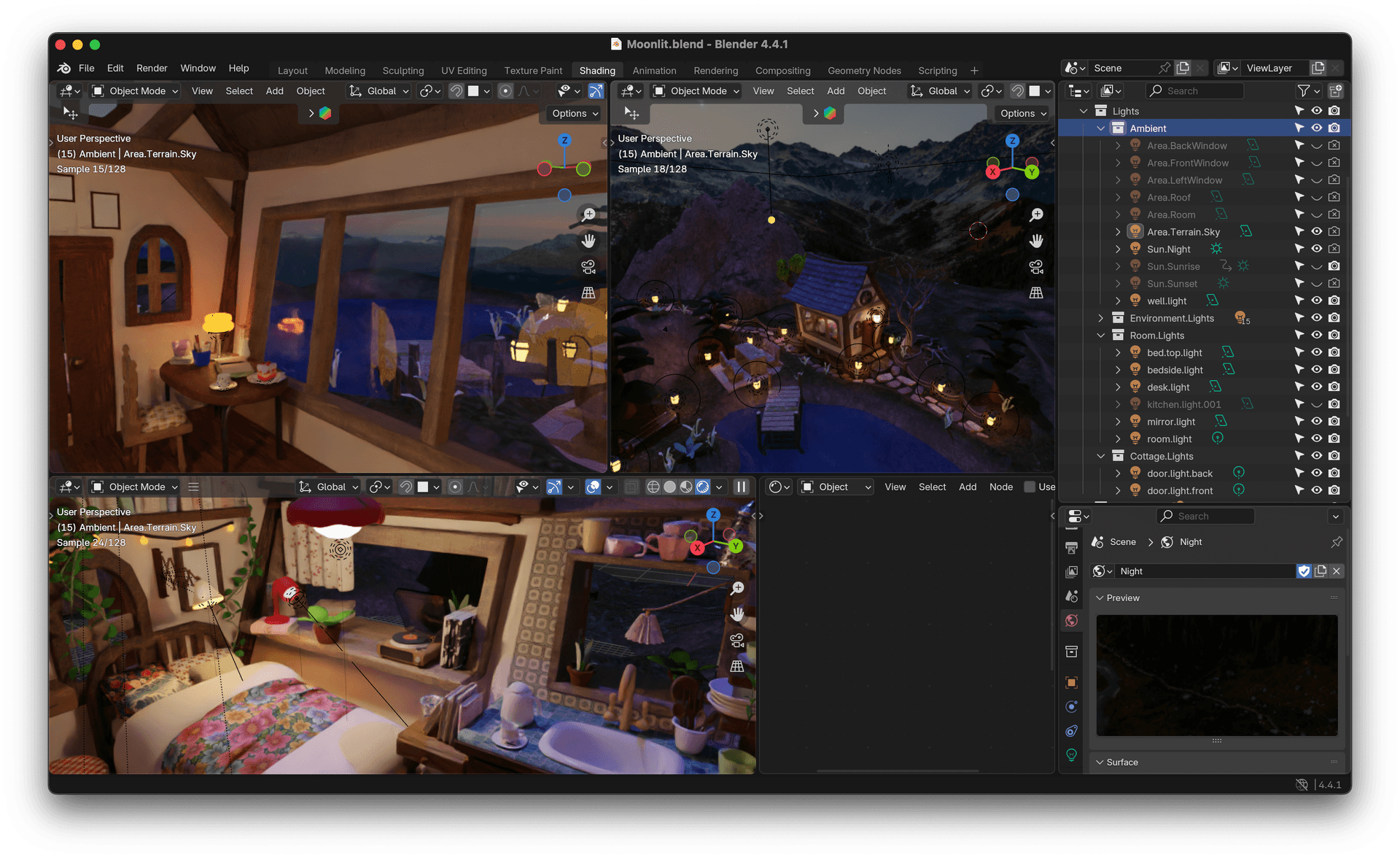The image size is (1400, 858).
Task: Click the Night world name field
Action: tap(1204, 571)
